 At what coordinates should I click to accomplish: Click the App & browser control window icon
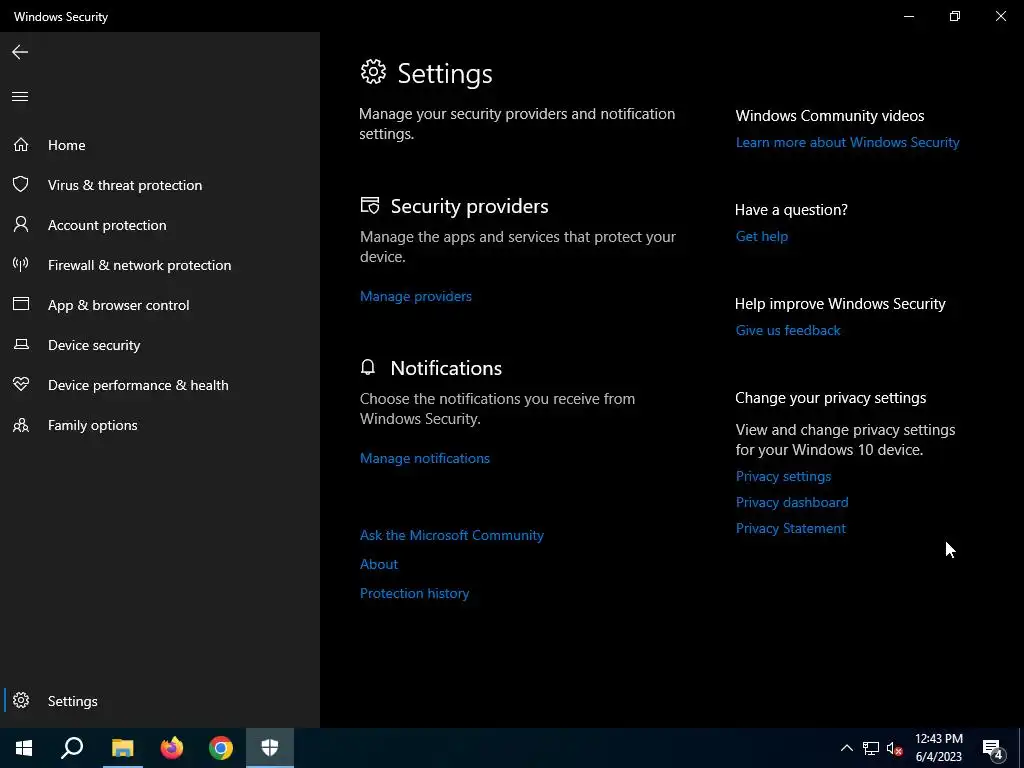tap(21, 304)
